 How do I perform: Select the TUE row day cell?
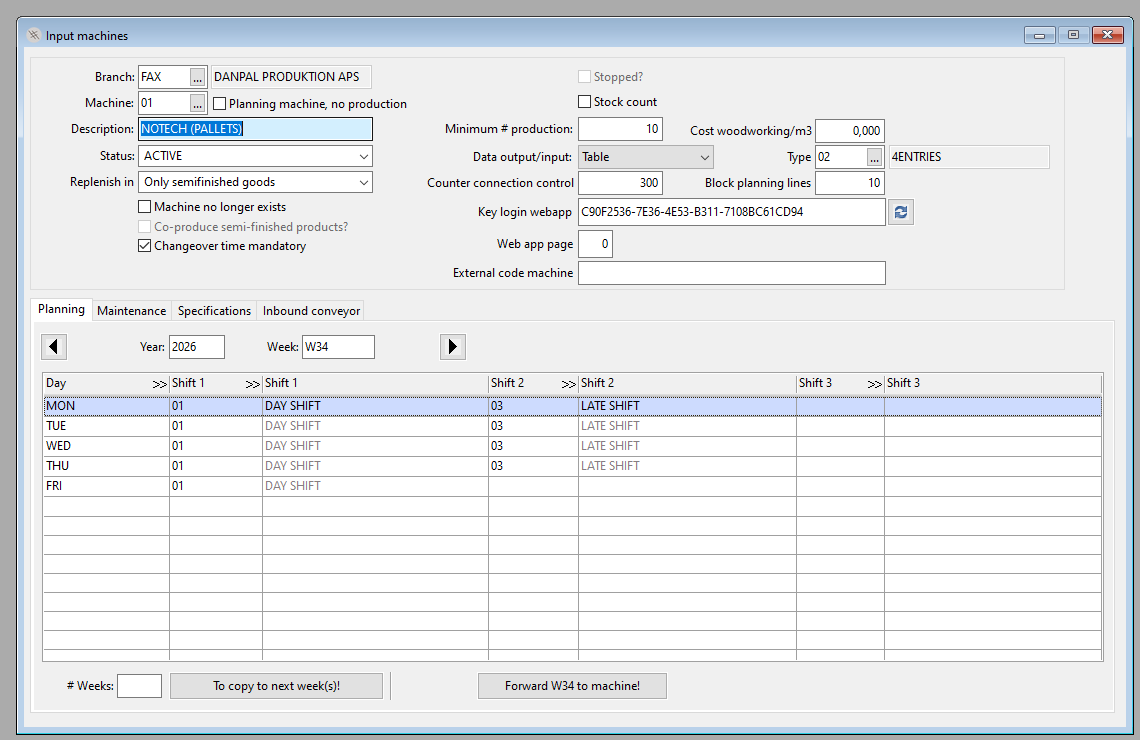click(x=106, y=426)
